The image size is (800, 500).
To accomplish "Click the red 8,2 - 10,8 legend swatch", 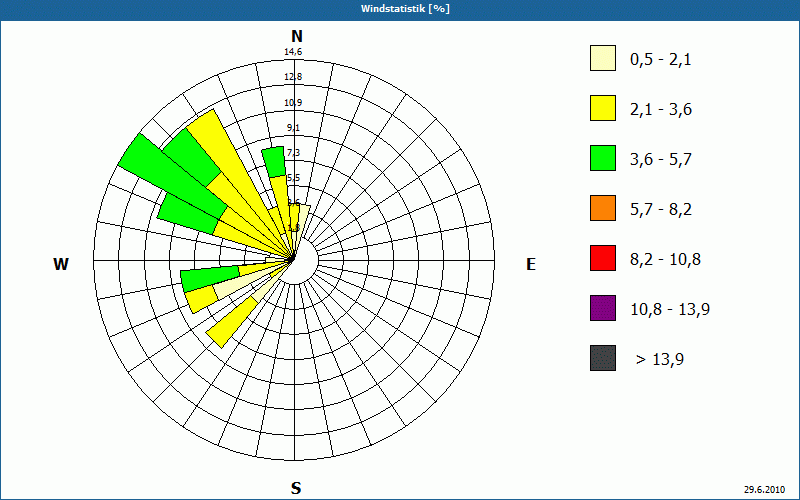I will (x=603, y=258).
